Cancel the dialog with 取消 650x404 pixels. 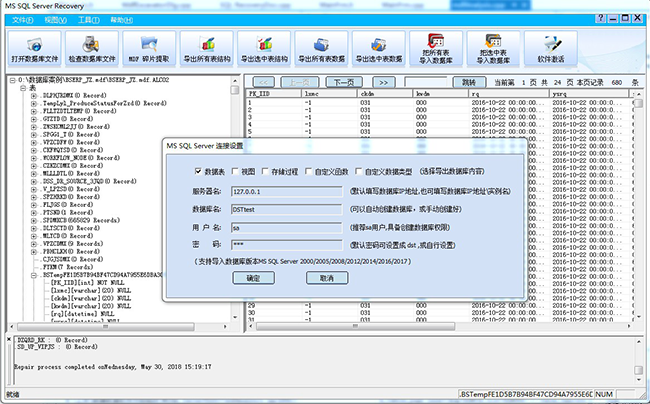327,278
